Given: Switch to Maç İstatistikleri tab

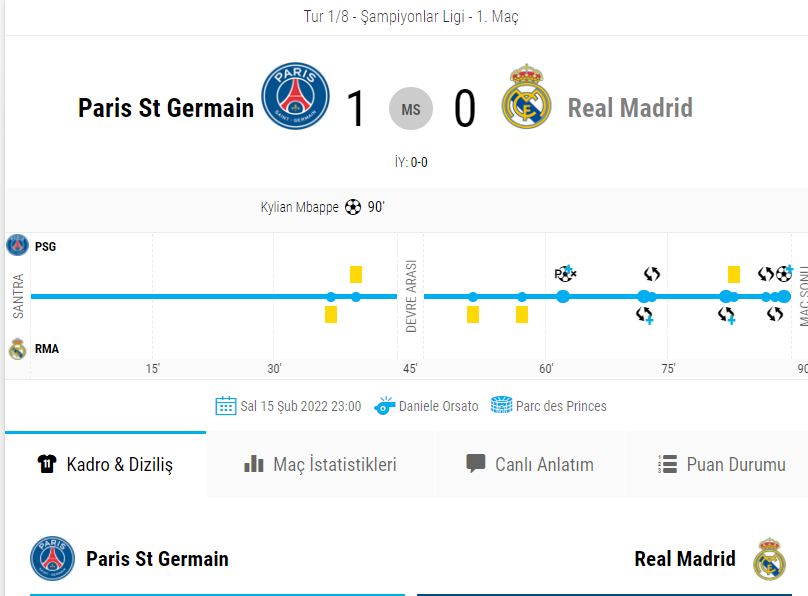Looking at the screenshot, I should (x=321, y=465).
